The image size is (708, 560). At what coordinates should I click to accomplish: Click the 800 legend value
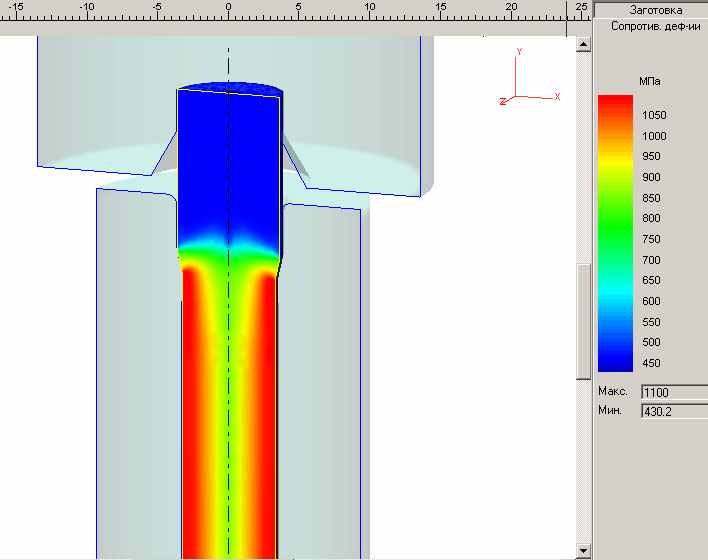pyautogui.click(x=651, y=218)
